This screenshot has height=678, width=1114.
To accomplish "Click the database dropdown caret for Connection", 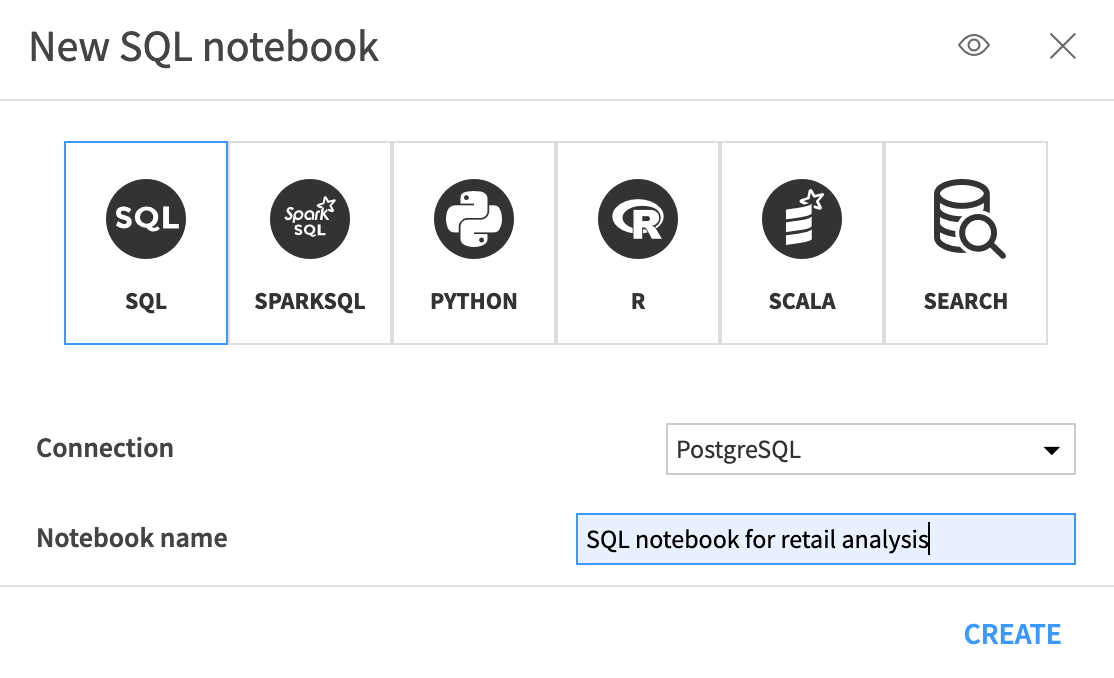I will pyautogui.click(x=1051, y=449).
